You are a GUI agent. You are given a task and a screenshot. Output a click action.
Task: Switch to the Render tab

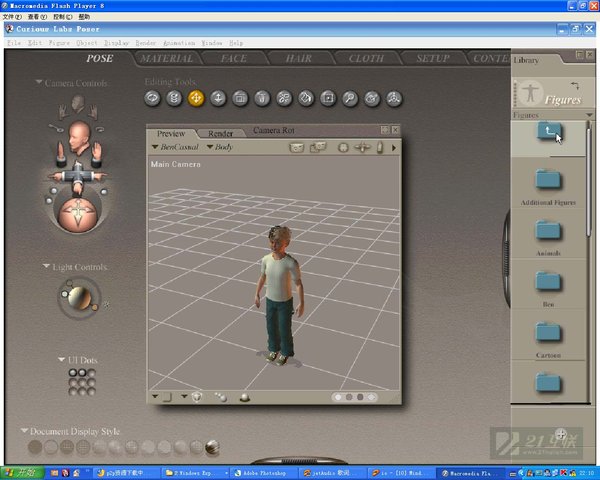coord(220,132)
